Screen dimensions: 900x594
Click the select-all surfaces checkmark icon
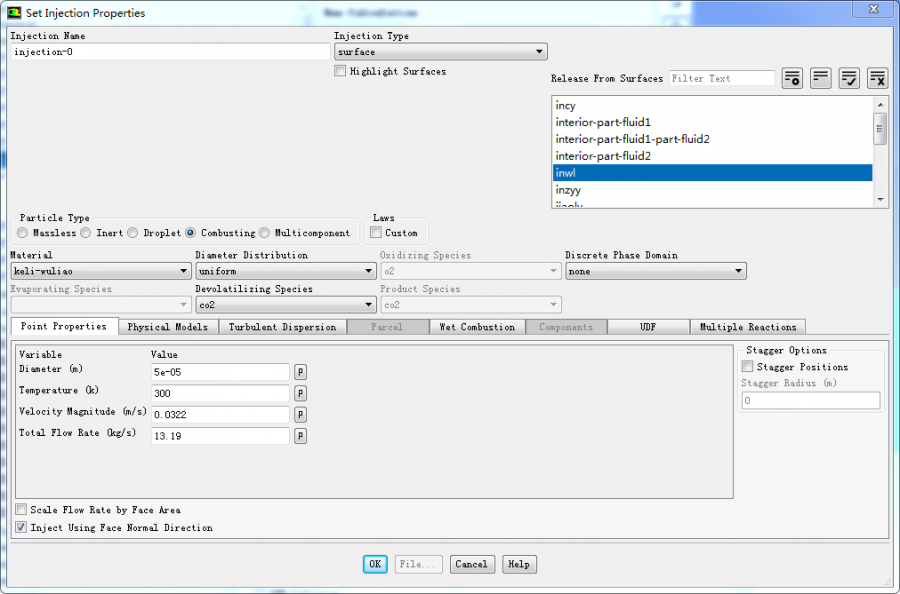[x=849, y=78]
